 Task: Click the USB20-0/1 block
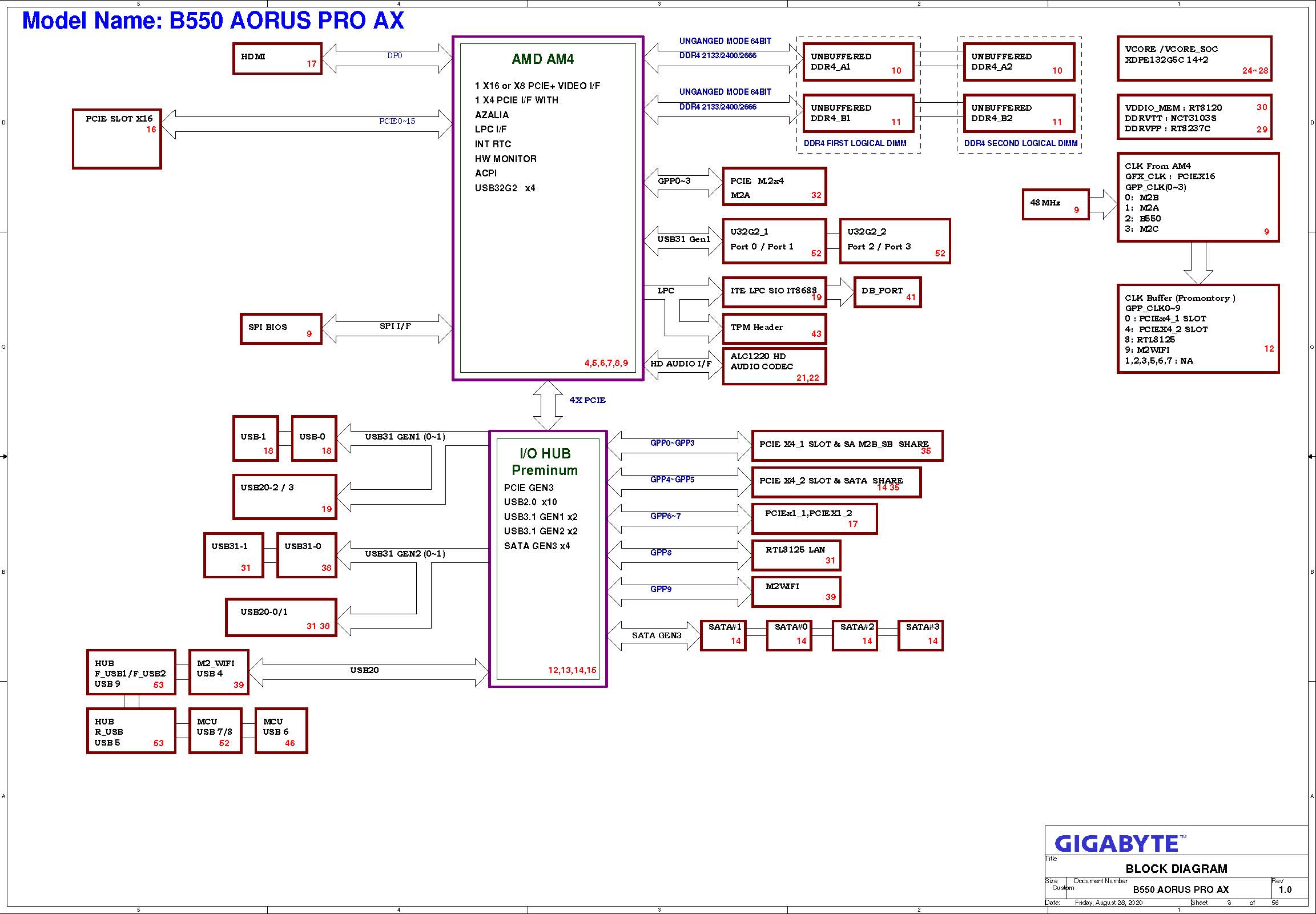click(280, 618)
